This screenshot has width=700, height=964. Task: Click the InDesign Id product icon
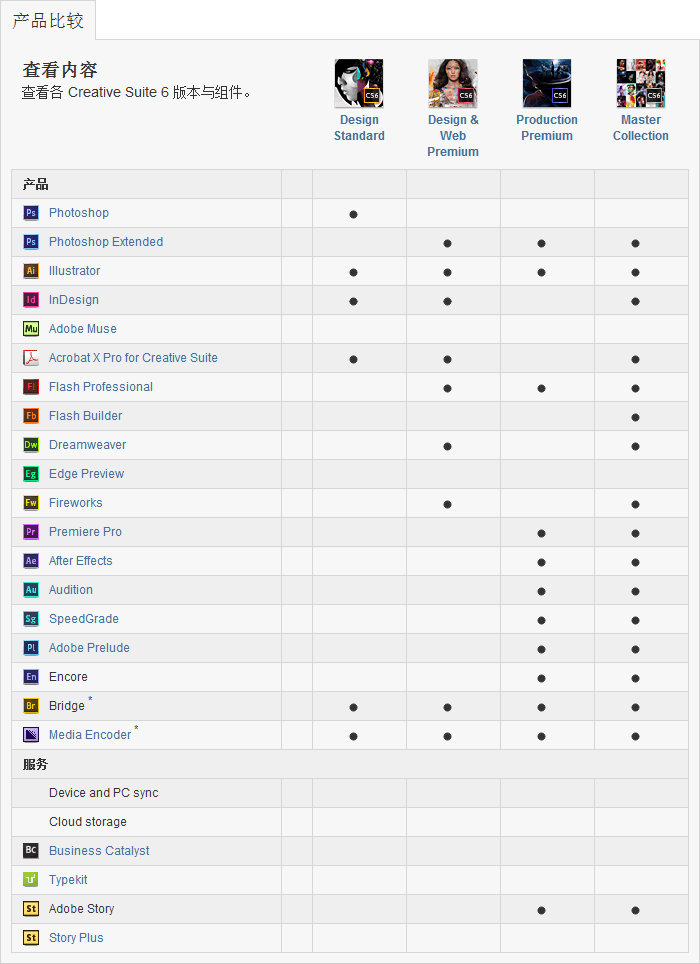[x=31, y=300]
